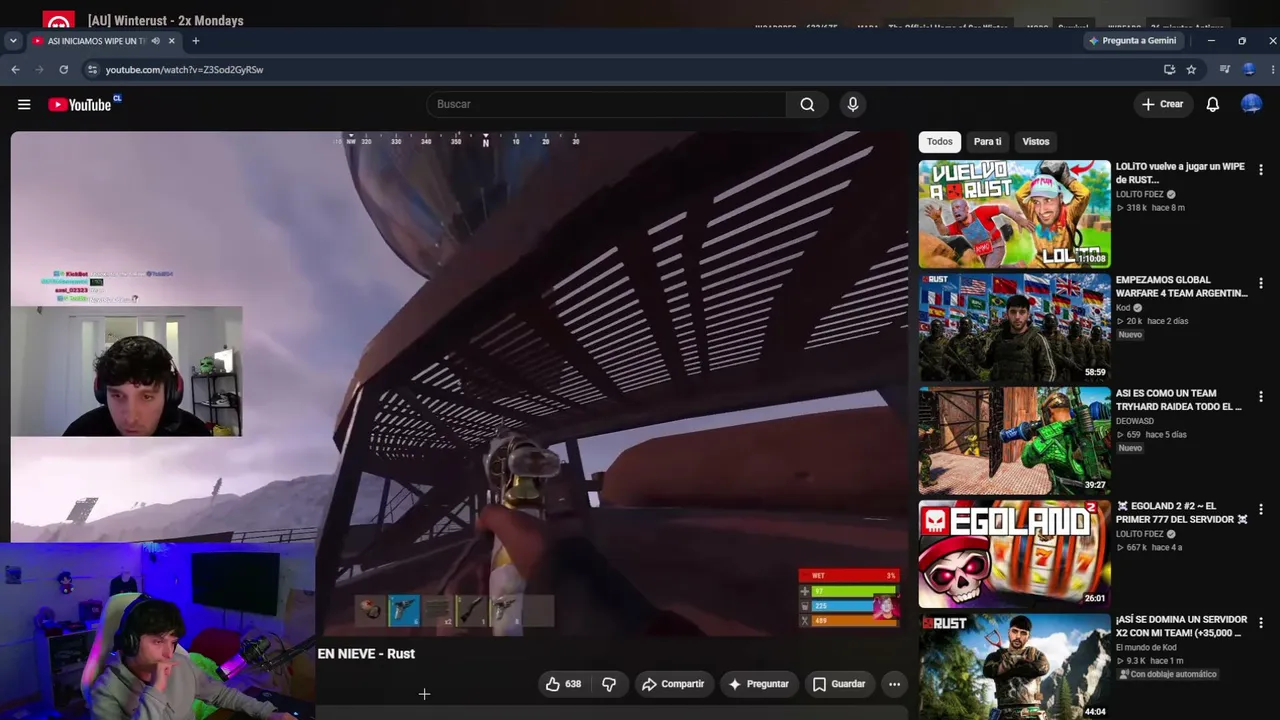
Task: Open title EGOLAND 2 #2 EL PRIMER 777
Action: [1182, 513]
